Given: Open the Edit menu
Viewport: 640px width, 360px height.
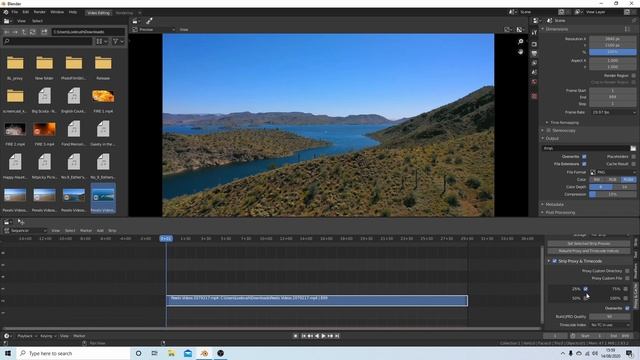Looking at the screenshot, I should click(26, 12).
